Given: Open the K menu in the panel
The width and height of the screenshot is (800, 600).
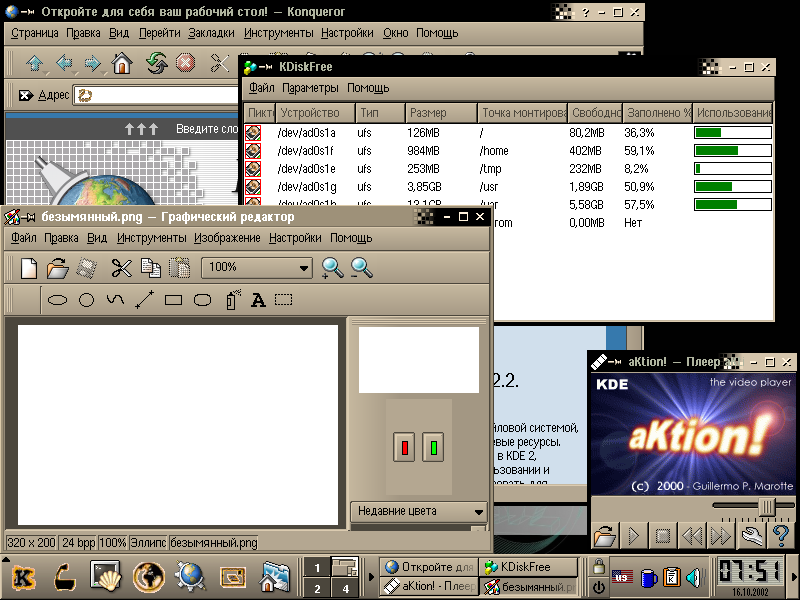Looking at the screenshot, I should (x=23, y=578).
